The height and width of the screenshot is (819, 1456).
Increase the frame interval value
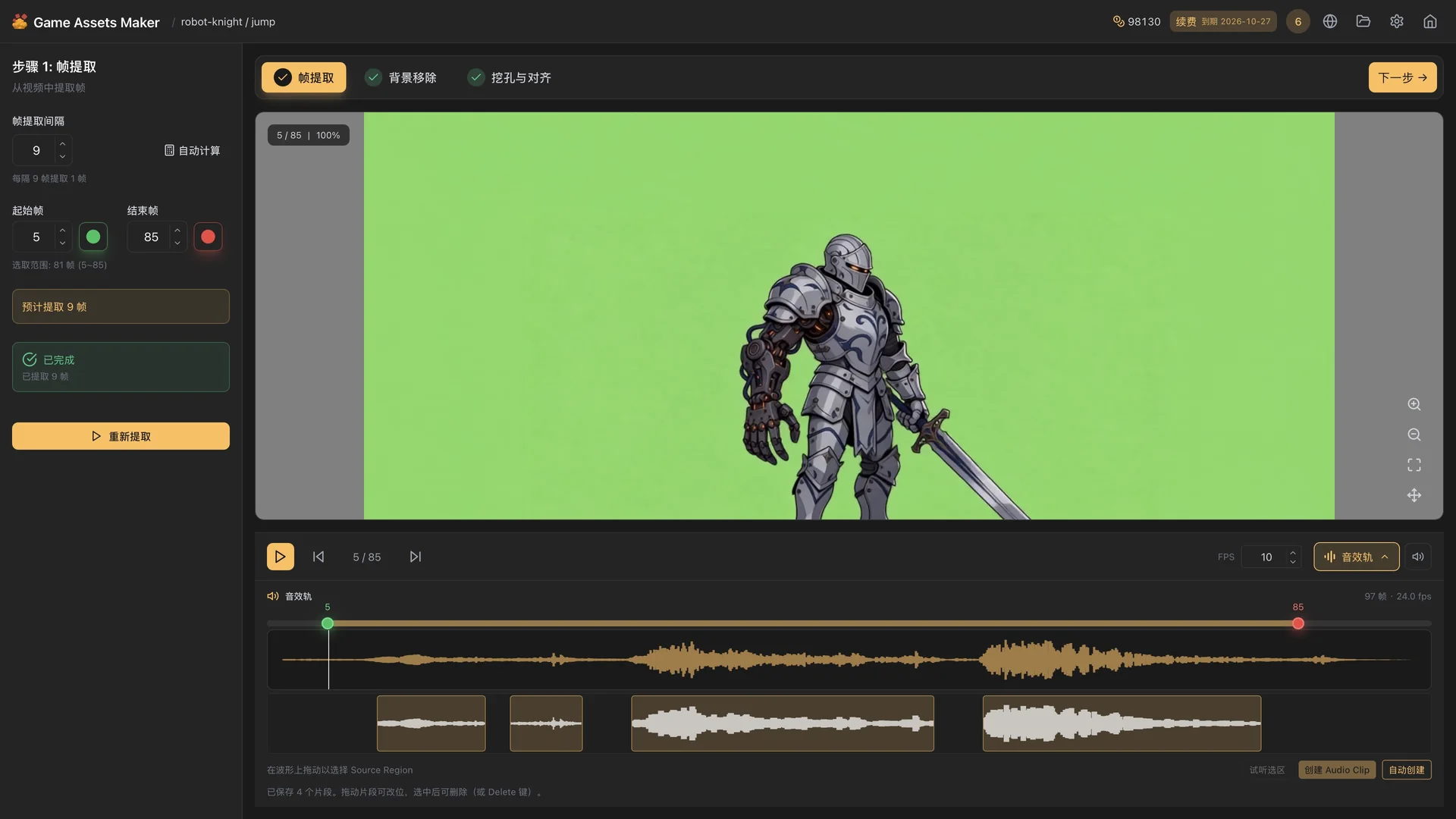[x=62, y=143]
